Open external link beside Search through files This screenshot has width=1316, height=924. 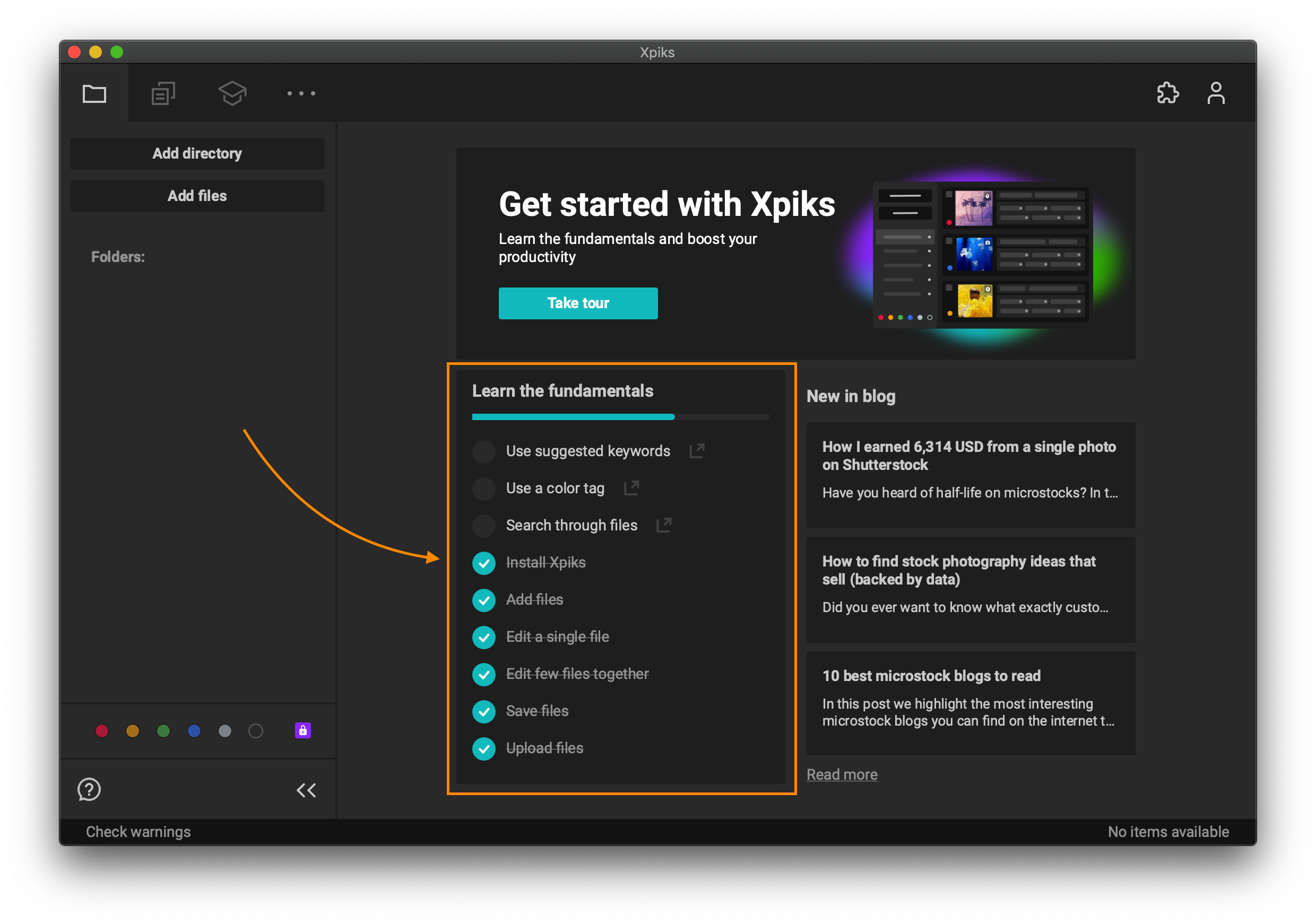click(x=664, y=525)
